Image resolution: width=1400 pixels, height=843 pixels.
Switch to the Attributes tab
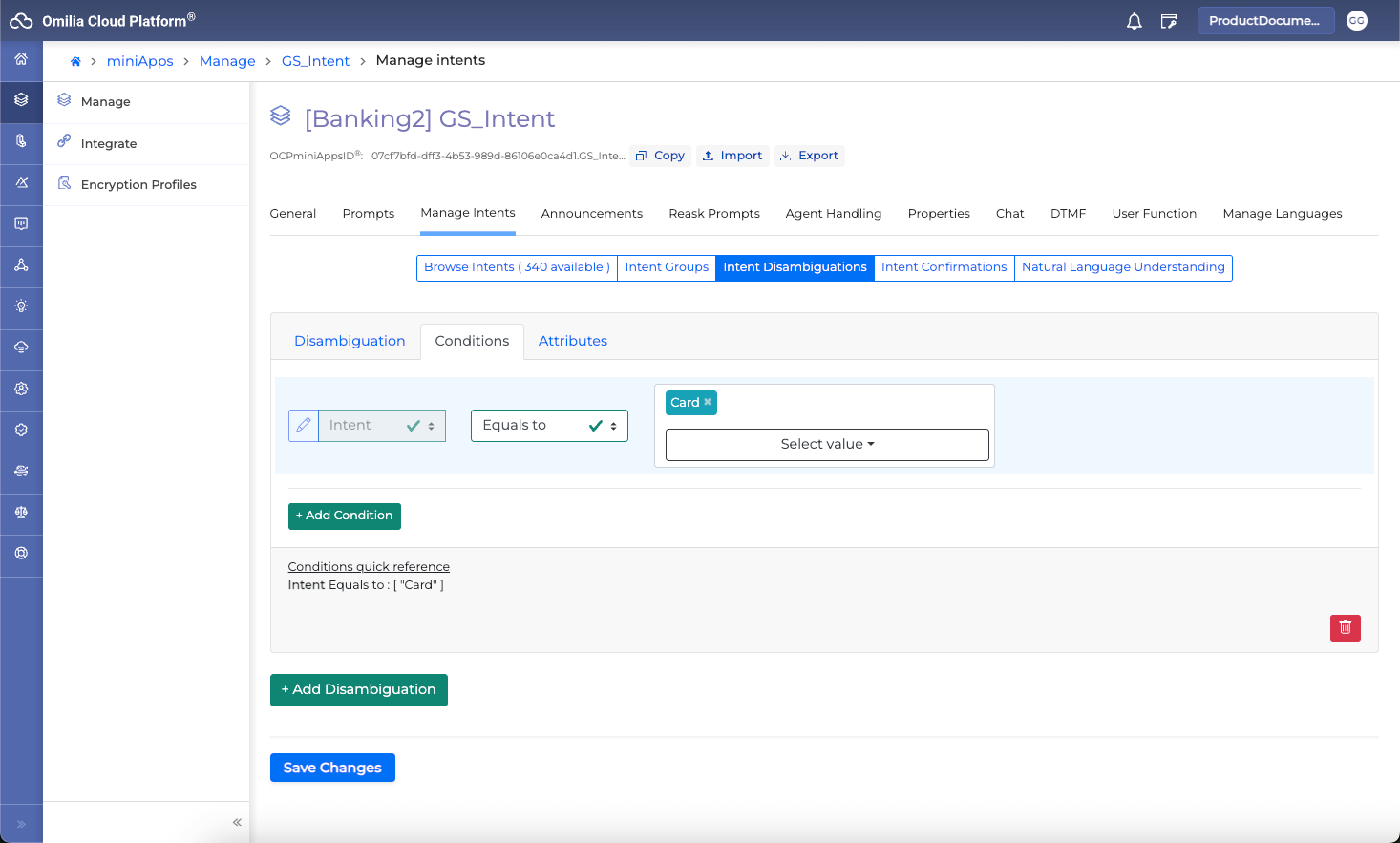point(572,341)
